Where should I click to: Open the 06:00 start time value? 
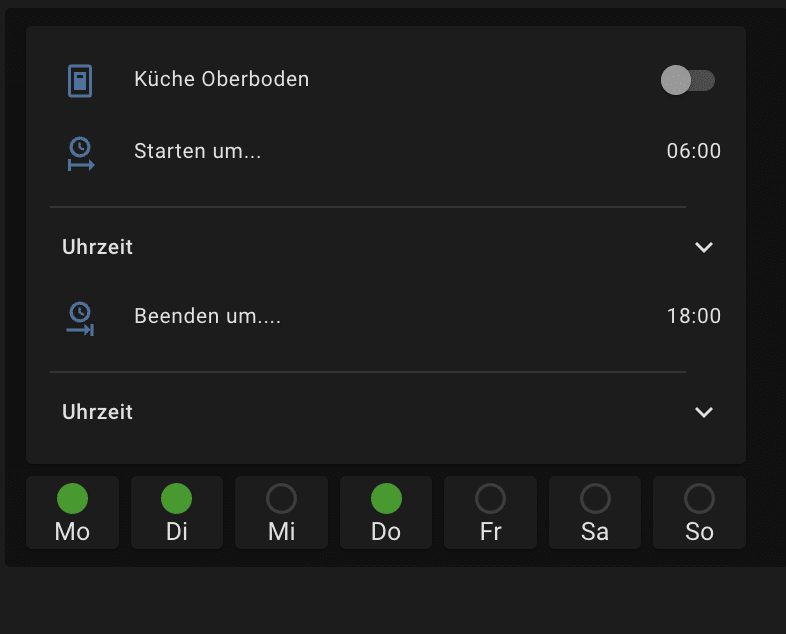(x=693, y=152)
